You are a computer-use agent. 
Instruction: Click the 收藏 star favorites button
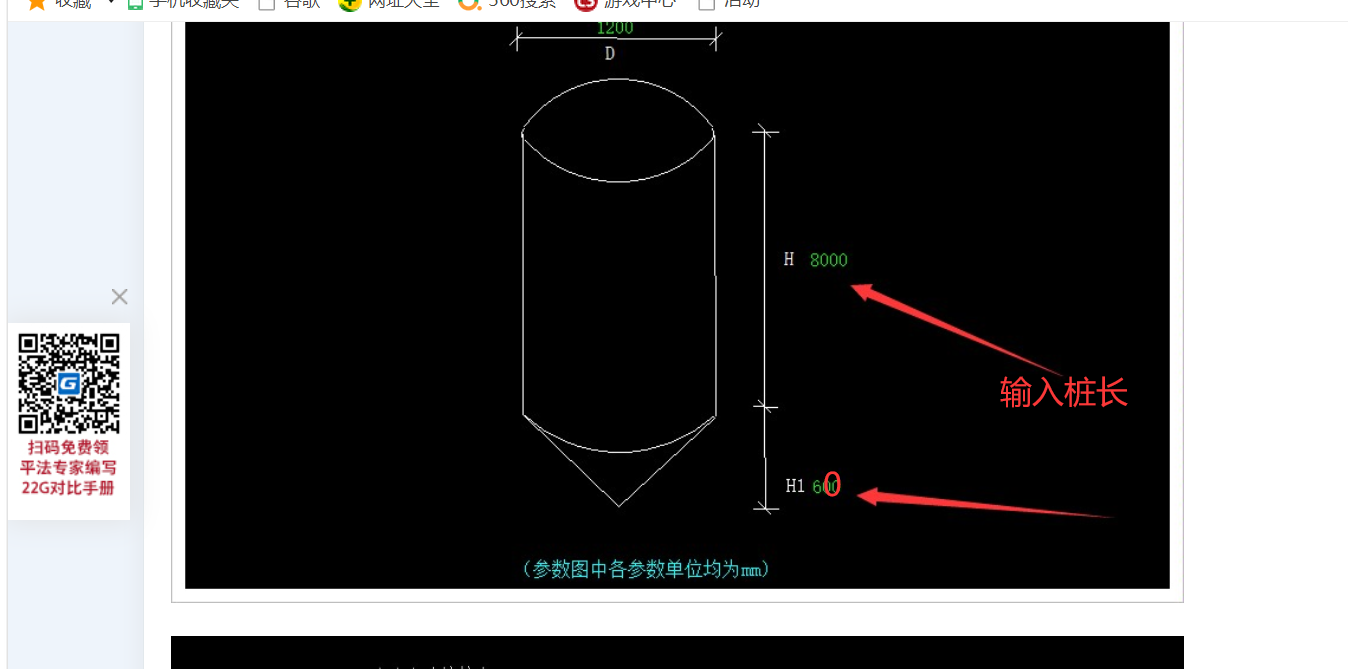click(58, 2)
